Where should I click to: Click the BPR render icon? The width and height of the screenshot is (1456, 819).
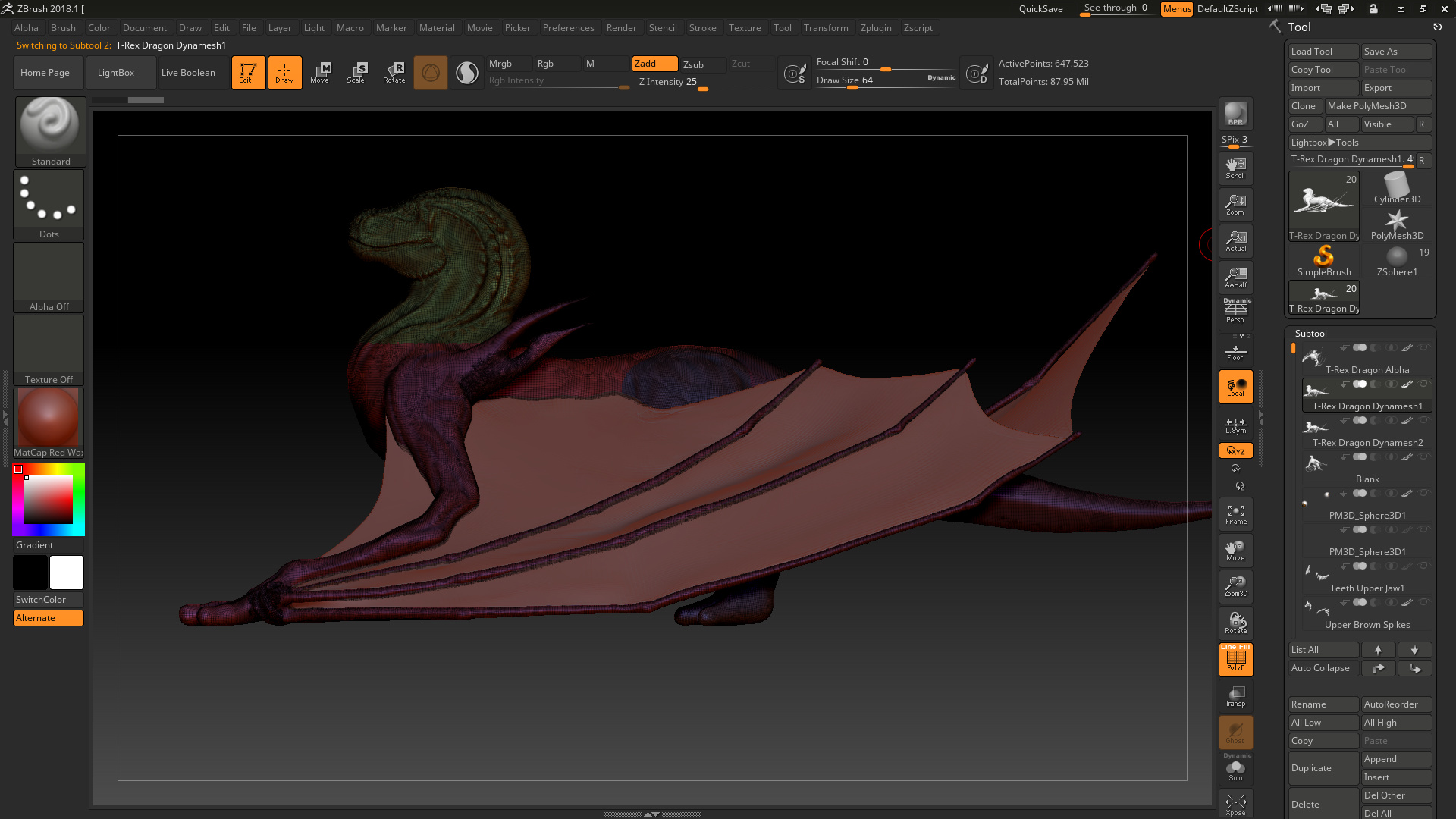tap(1235, 114)
